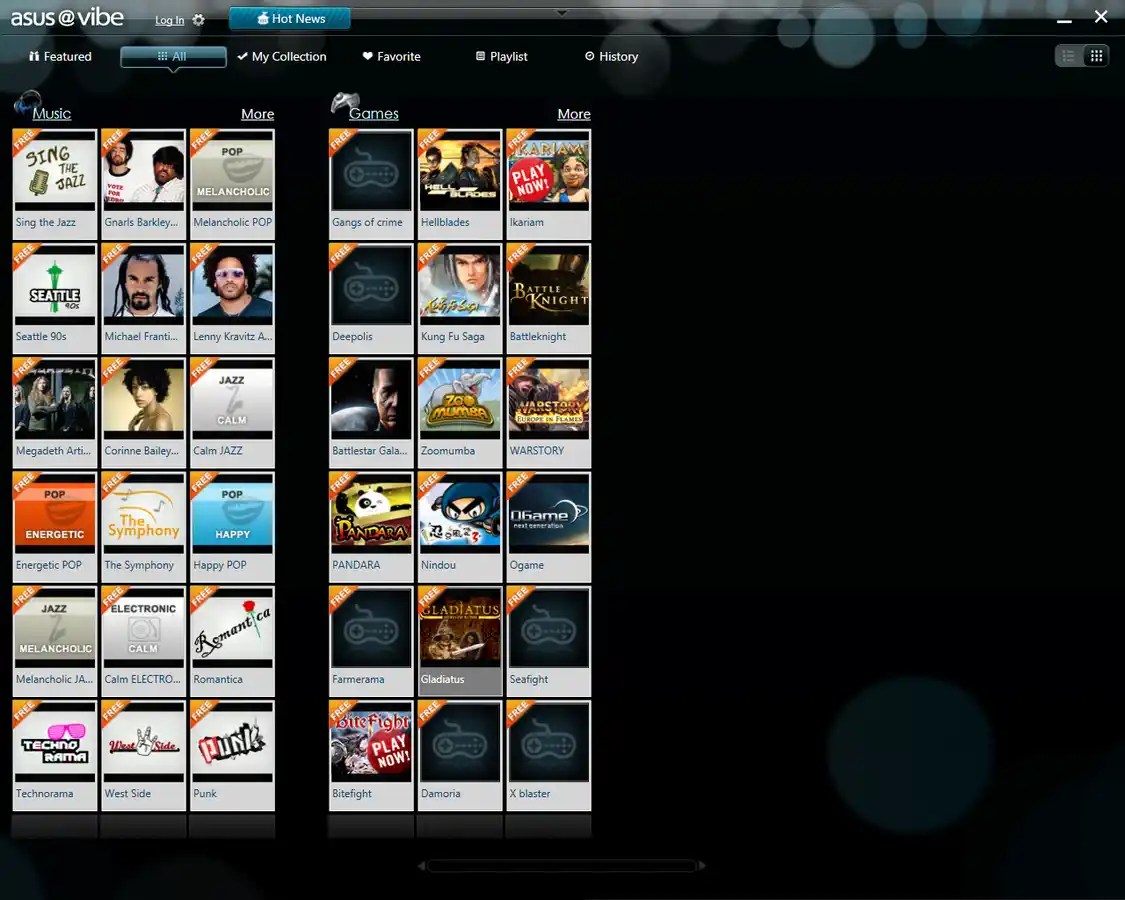This screenshot has width=1125, height=900.
Task: Open the Hot News button
Action: coord(290,19)
